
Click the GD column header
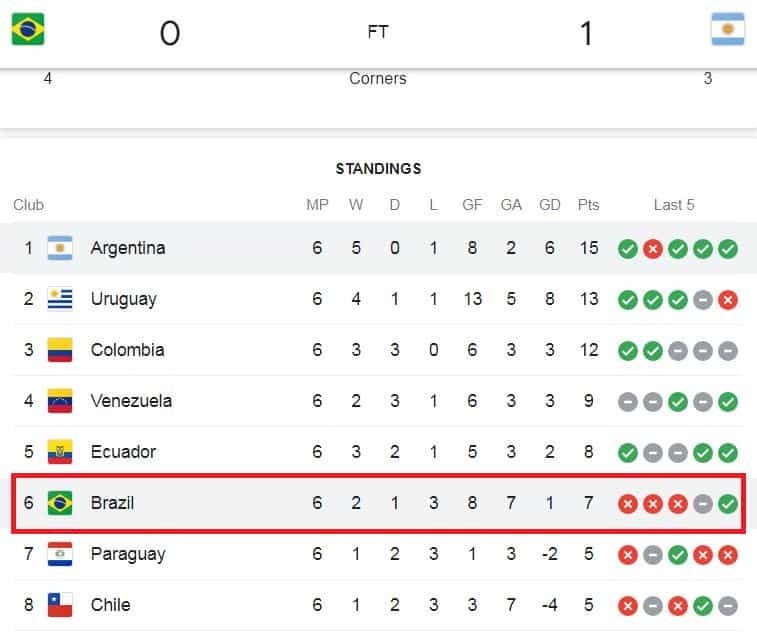tap(549, 205)
